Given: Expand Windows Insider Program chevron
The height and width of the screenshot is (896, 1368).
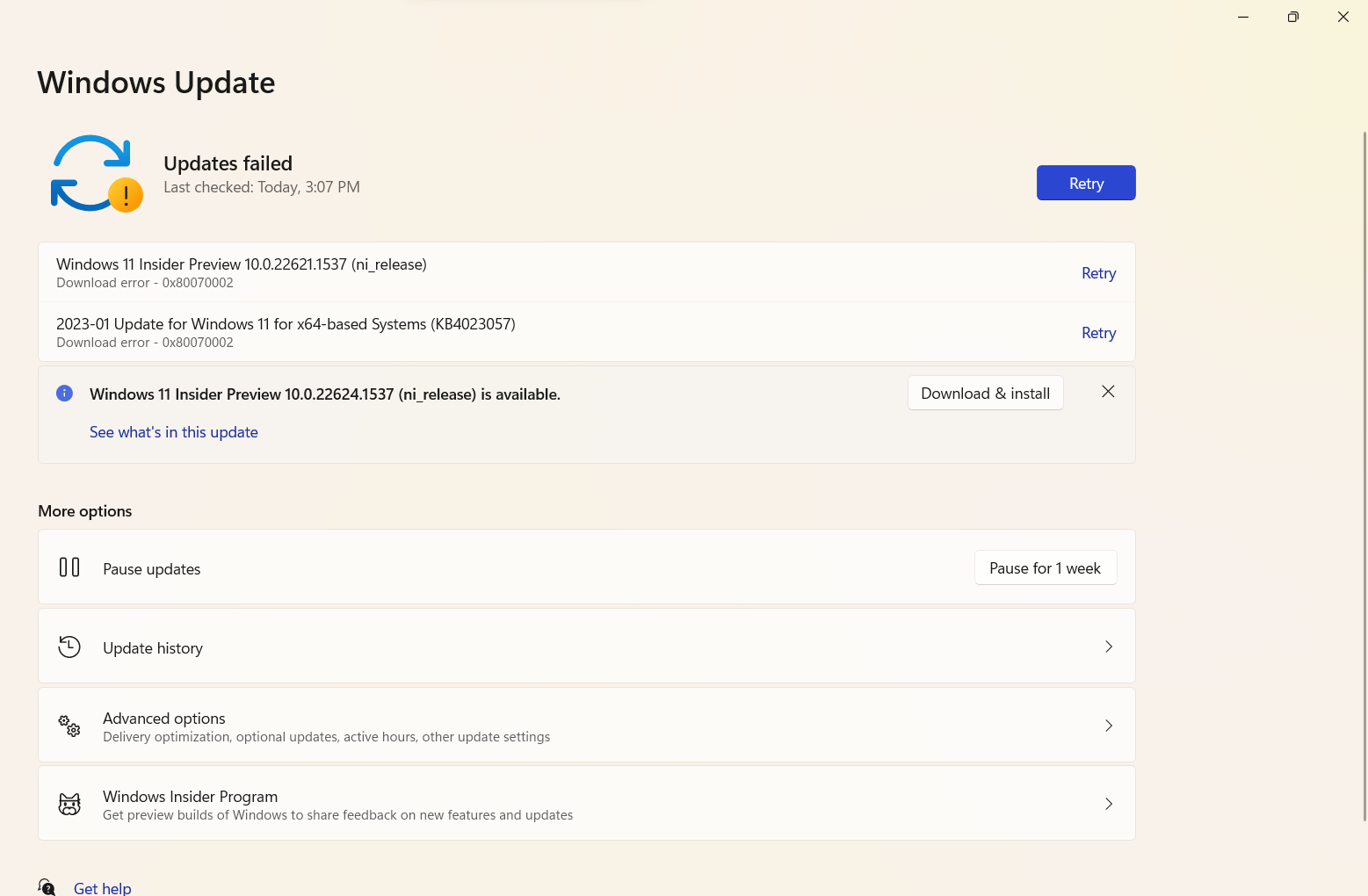Looking at the screenshot, I should click(x=1108, y=804).
